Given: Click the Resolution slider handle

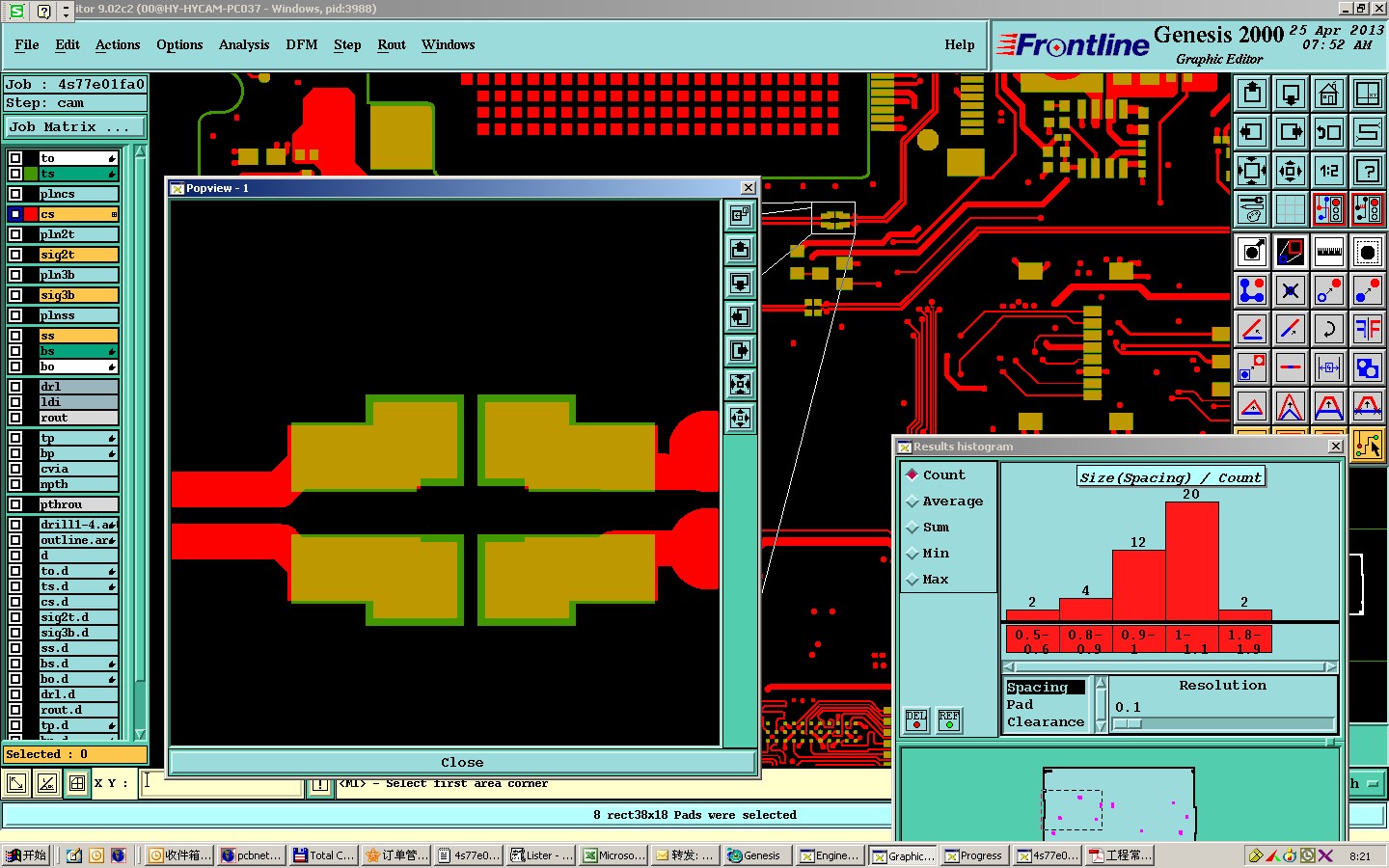Looking at the screenshot, I should coord(1128,723).
